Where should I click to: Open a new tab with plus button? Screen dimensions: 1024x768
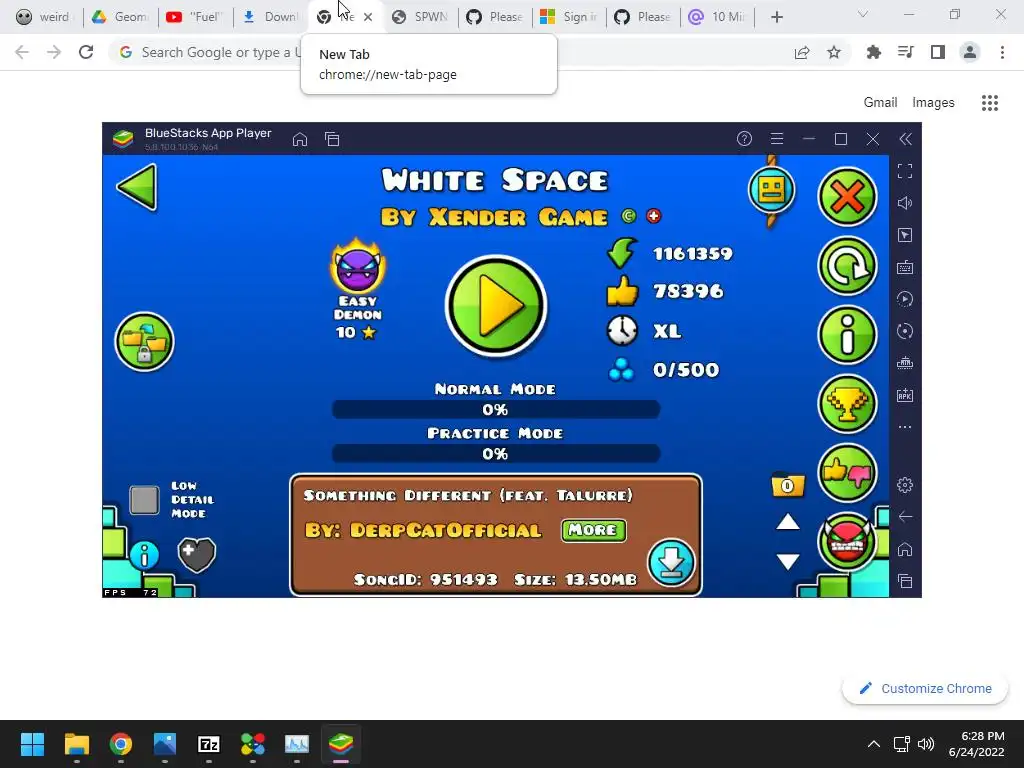point(776,18)
